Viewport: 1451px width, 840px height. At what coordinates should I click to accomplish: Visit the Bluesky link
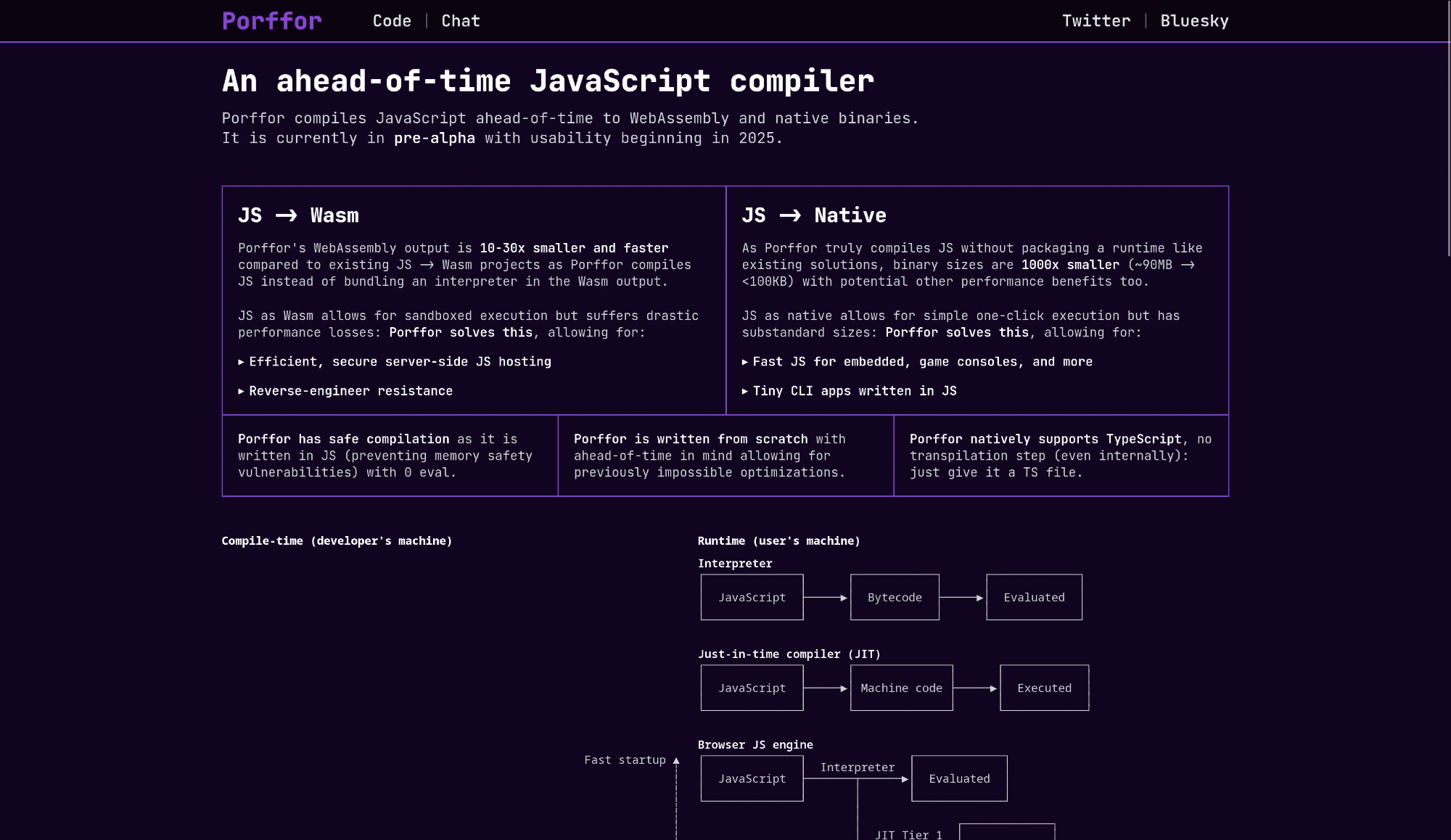coord(1194,21)
